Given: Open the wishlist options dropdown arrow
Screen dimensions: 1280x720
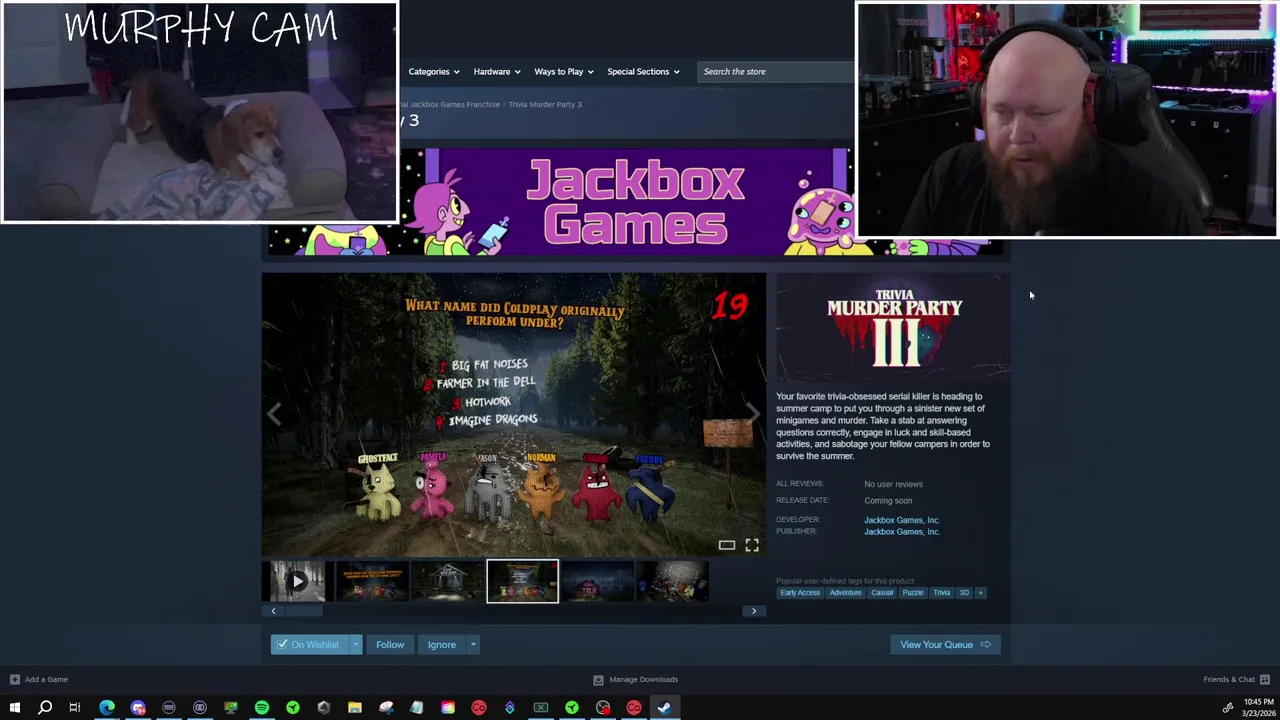Looking at the screenshot, I should (x=355, y=645).
